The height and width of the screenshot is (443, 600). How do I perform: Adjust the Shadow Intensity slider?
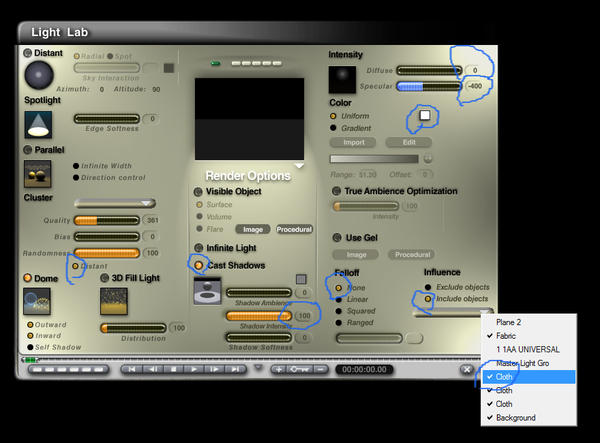pos(259,316)
